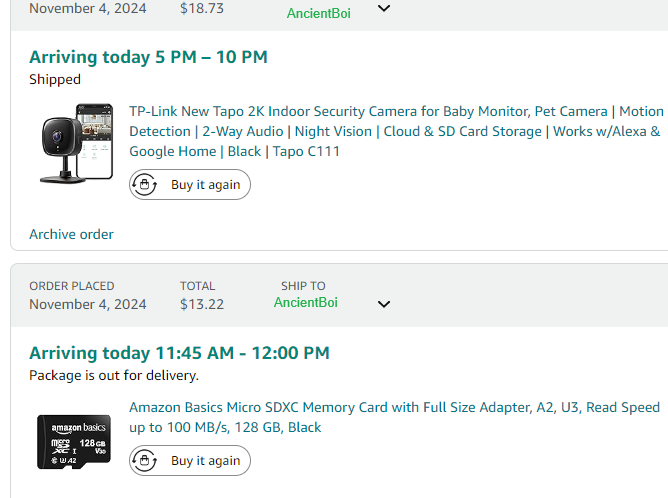Expand ship-to chevron for $18.73 order
Viewport: 668px width, 498px height.
384,8
